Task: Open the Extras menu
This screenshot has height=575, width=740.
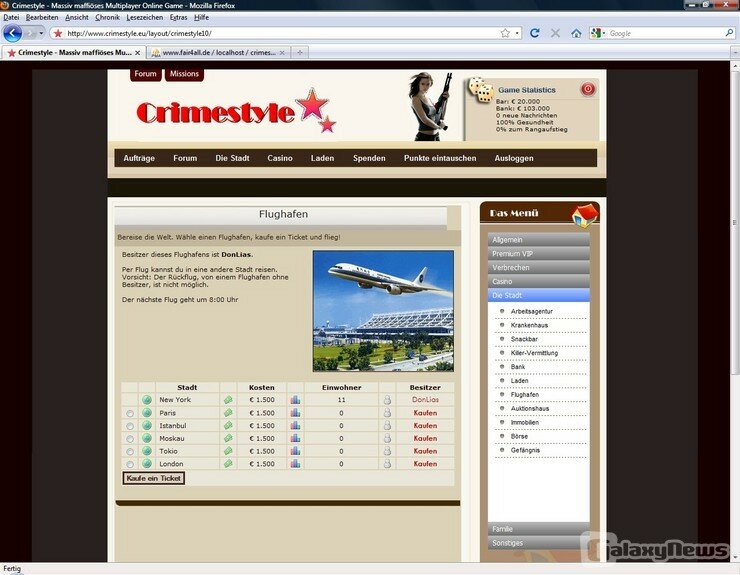Action: click(178, 17)
